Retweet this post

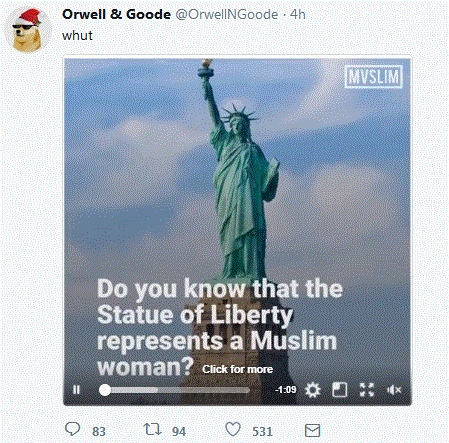(x=152, y=429)
